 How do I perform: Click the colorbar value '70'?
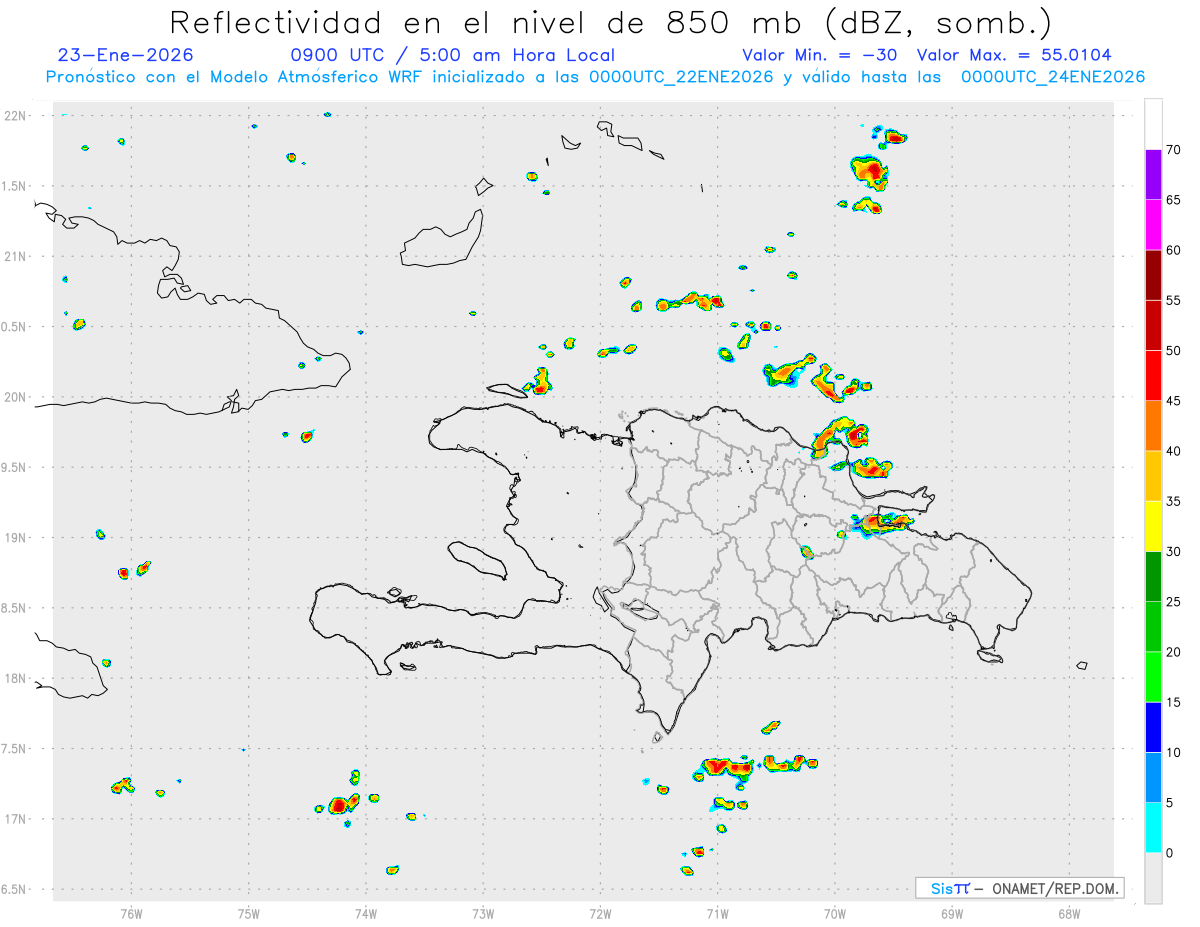click(x=1173, y=150)
